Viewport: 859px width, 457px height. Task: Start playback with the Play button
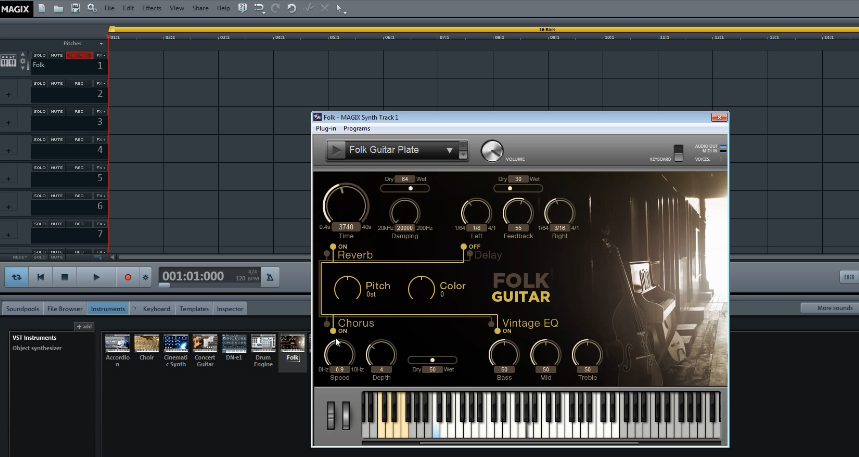[x=96, y=276]
